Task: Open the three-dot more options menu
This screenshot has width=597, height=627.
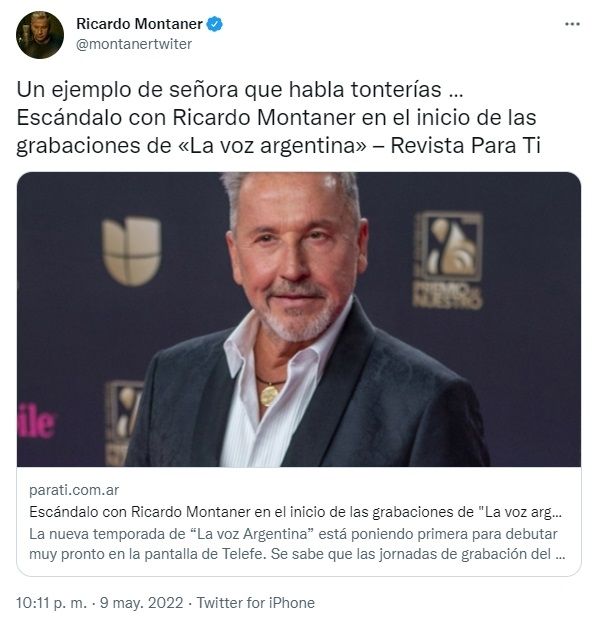Action: pyautogui.click(x=572, y=24)
